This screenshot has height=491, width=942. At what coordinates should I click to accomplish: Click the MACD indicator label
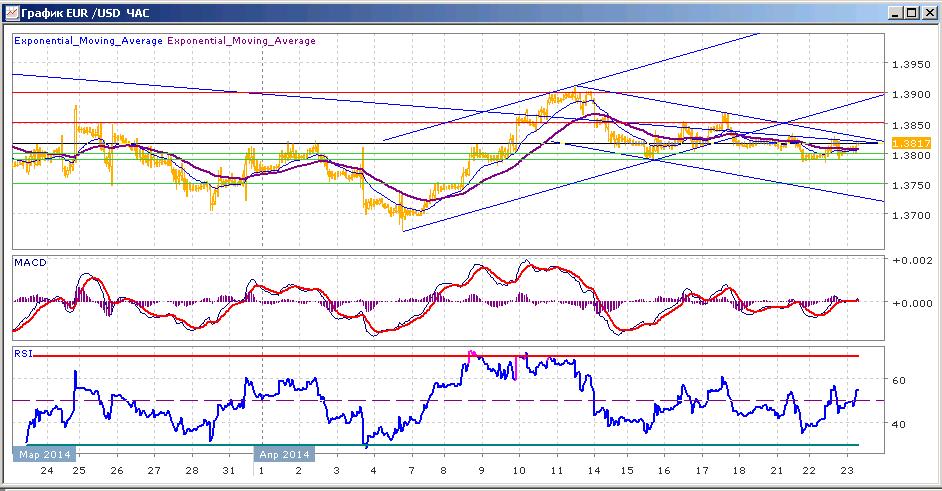click(x=30, y=263)
